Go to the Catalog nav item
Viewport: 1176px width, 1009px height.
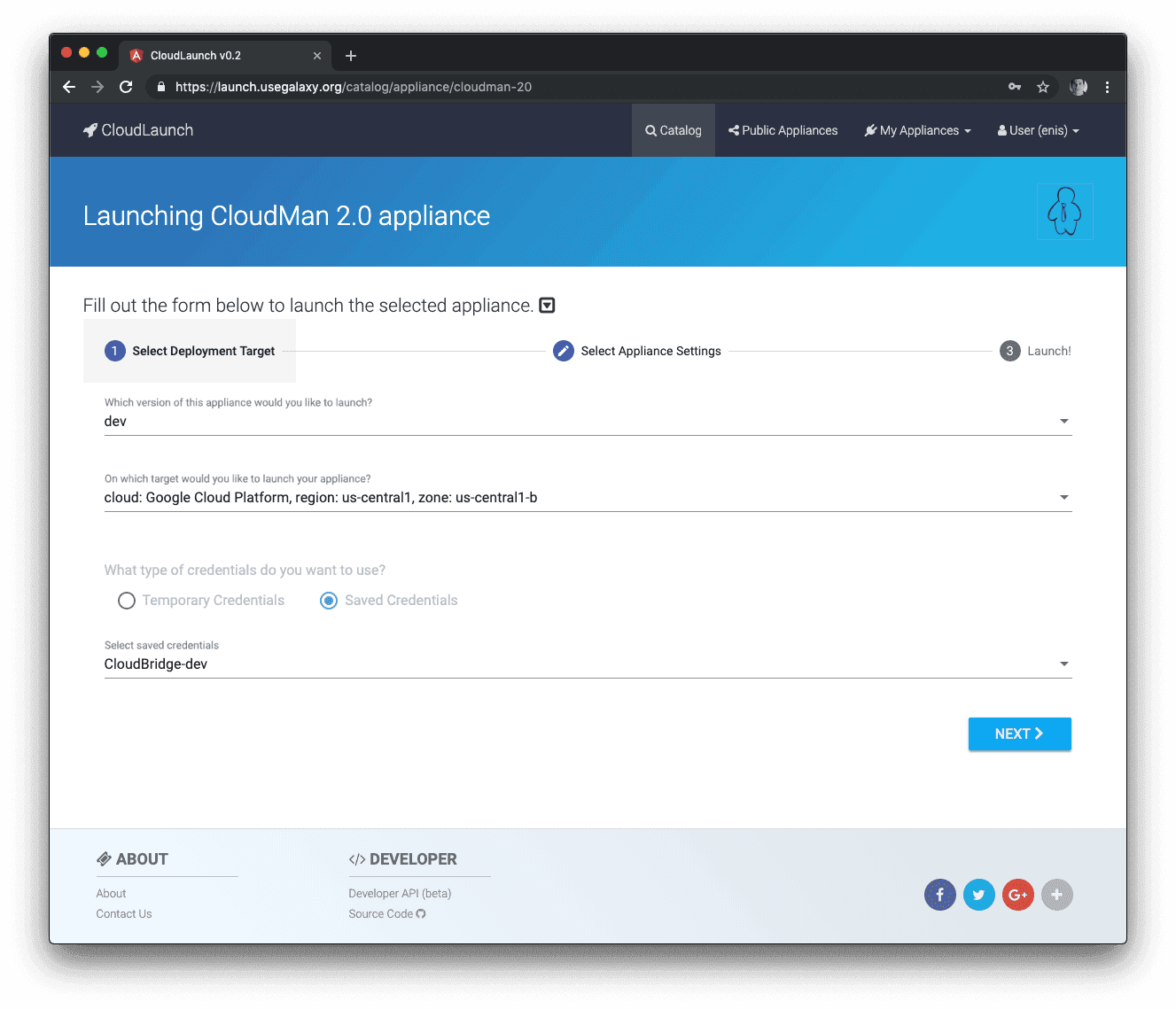coord(674,130)
